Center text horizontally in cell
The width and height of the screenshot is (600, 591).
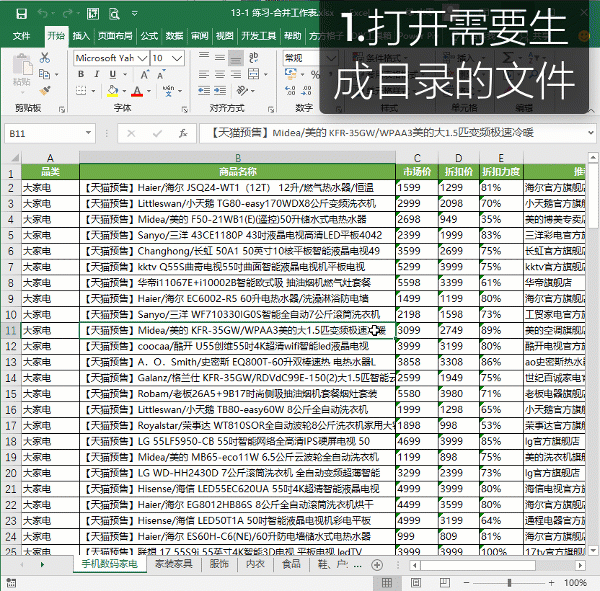(x=220, y=74)
